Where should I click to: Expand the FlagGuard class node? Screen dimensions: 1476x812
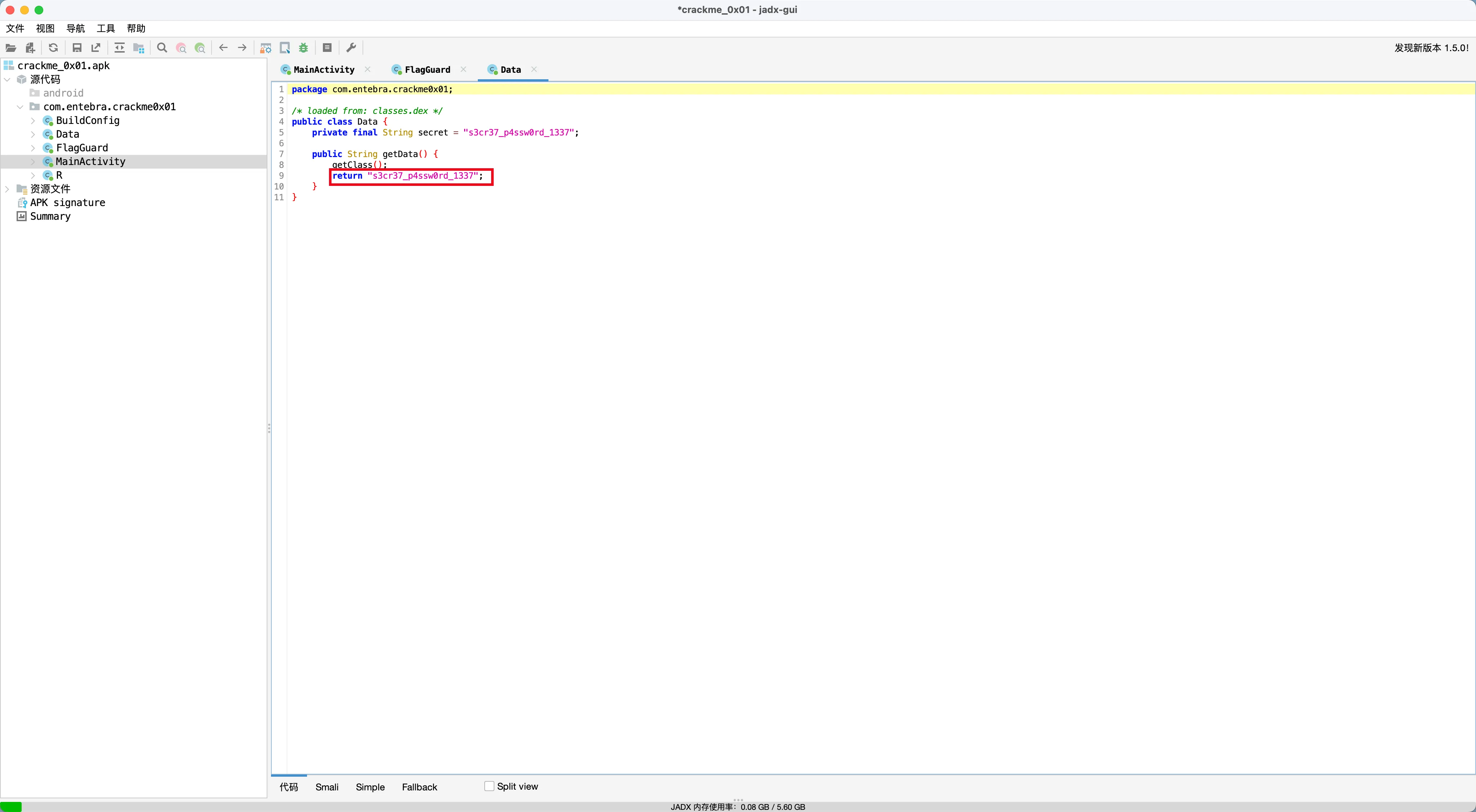click(33, 148)
